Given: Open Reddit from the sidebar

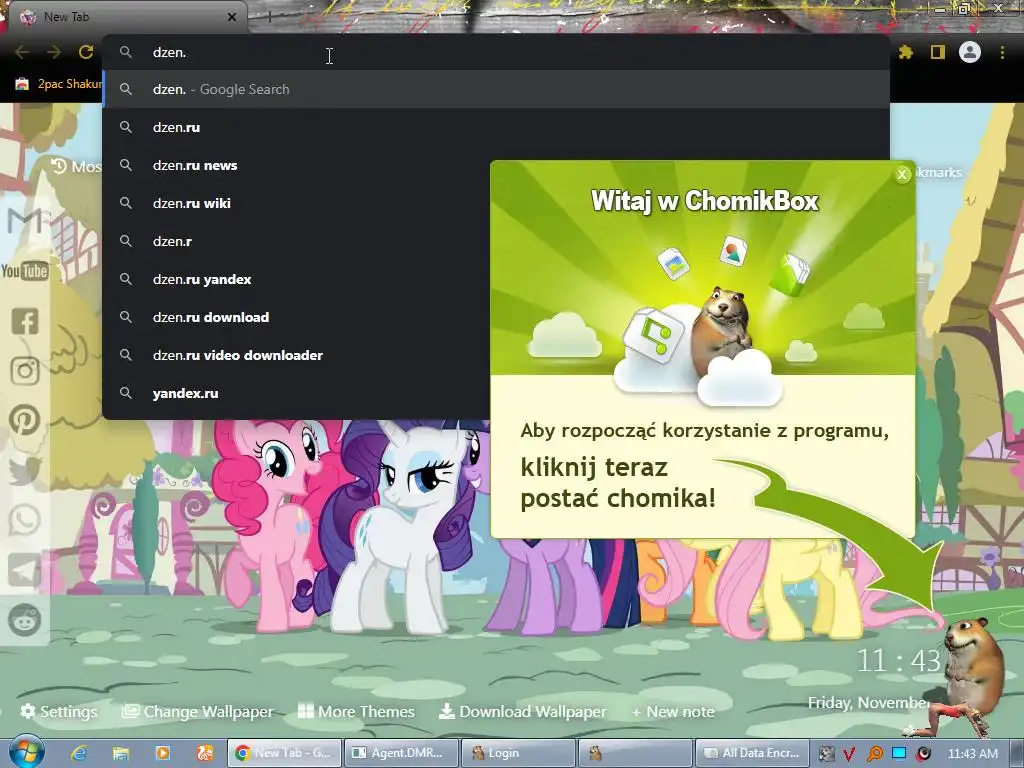Looking at the screenshot, I should (x=25, y=620).
